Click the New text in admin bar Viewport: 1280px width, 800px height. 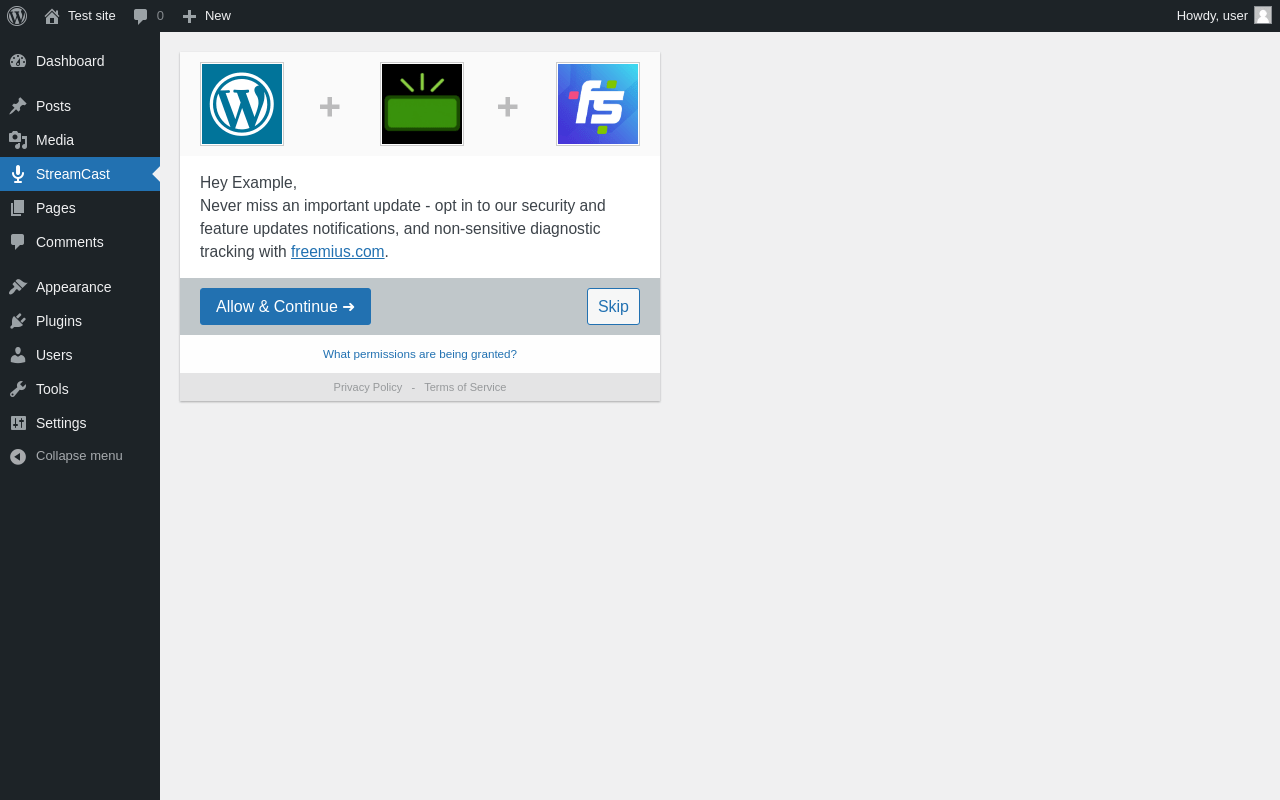(218, 16)
